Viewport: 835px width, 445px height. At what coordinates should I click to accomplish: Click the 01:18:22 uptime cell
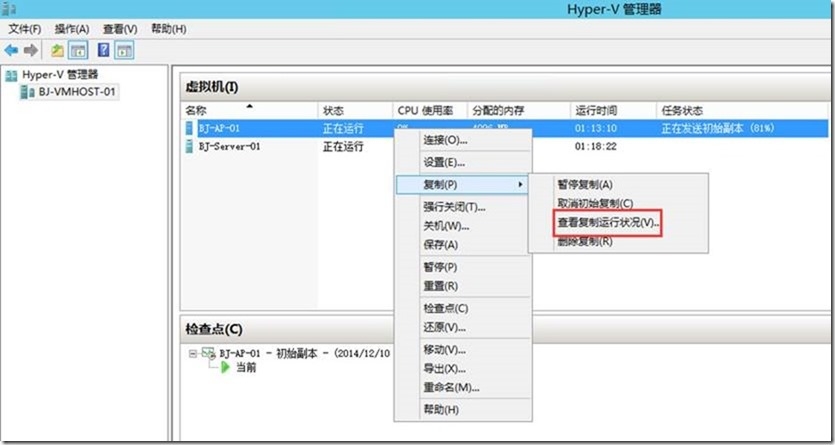[595, 146]
